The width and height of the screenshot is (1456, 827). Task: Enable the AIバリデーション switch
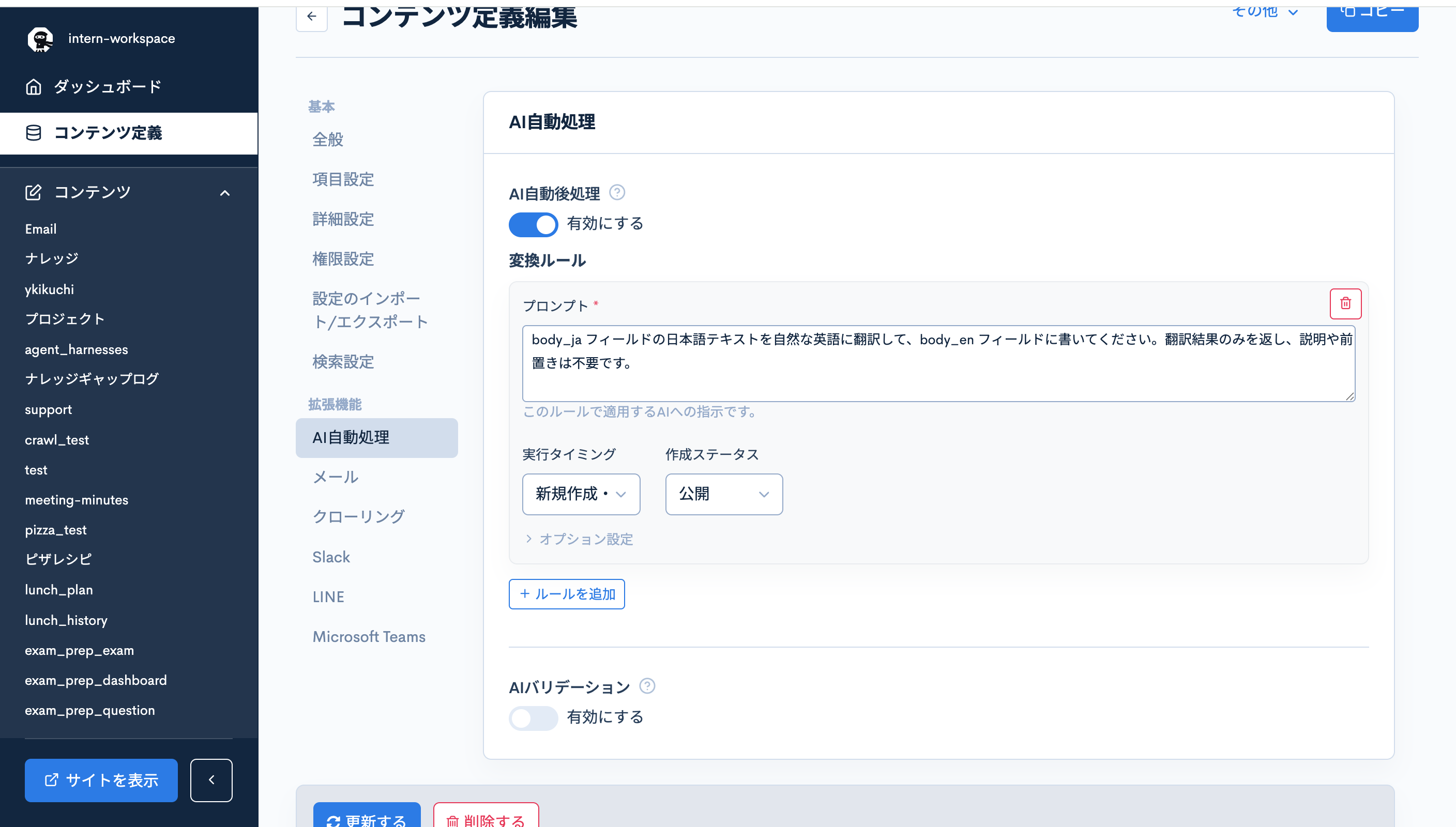(533, 718)
